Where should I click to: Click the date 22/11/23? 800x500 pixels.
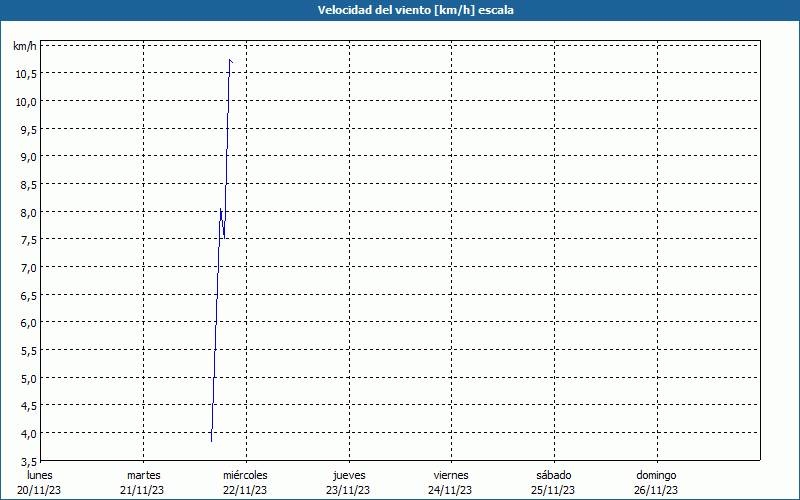coord(245,490)
